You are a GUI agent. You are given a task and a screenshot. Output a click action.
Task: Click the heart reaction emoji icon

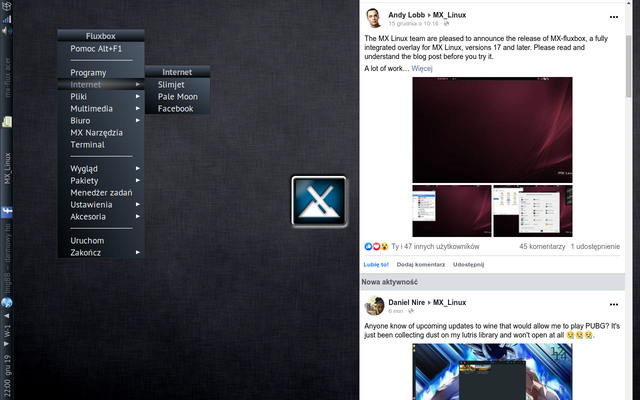click(x=376, y=247)
